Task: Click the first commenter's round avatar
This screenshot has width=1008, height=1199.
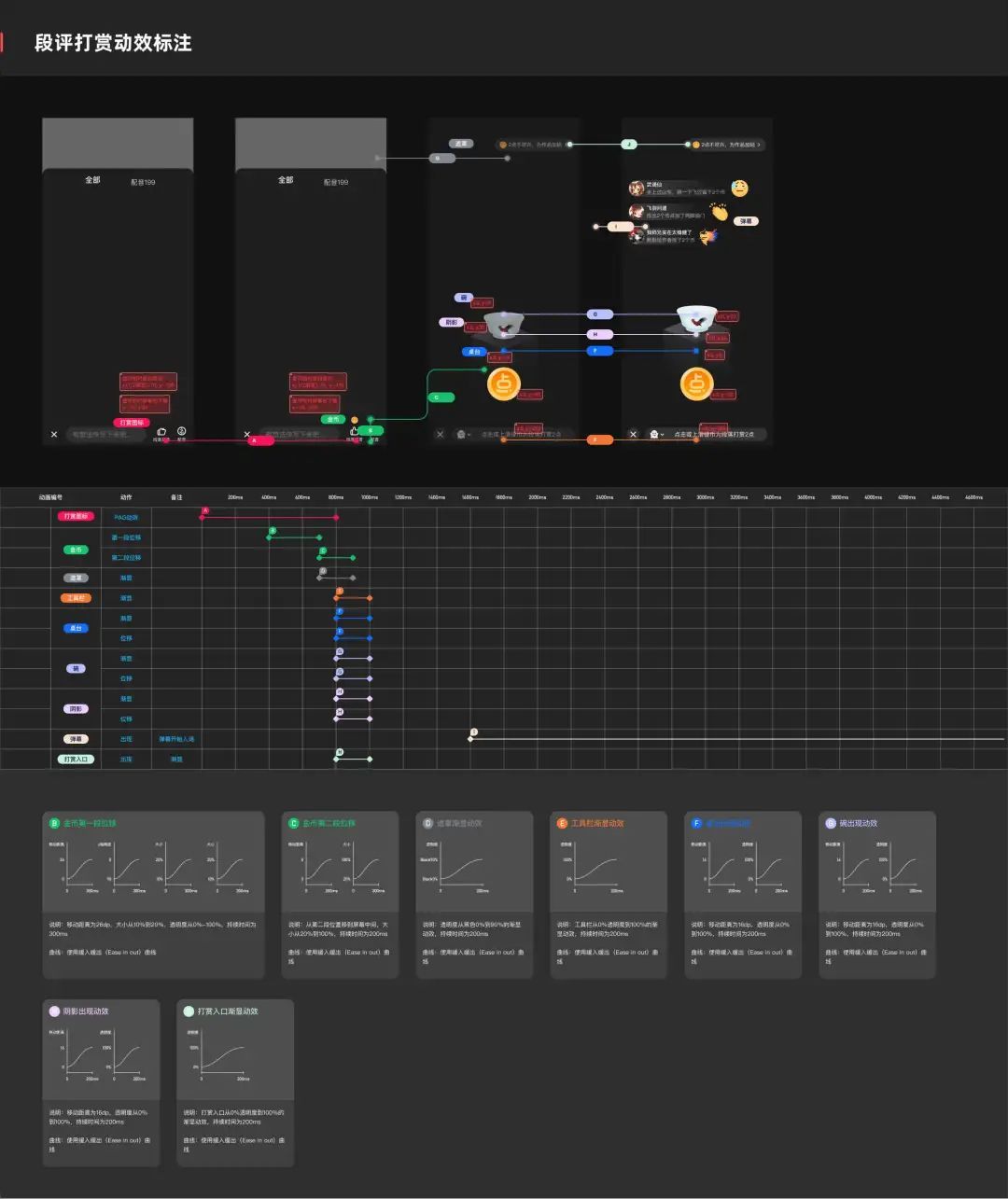Action: pyautogui.click(x=637, y=188)
